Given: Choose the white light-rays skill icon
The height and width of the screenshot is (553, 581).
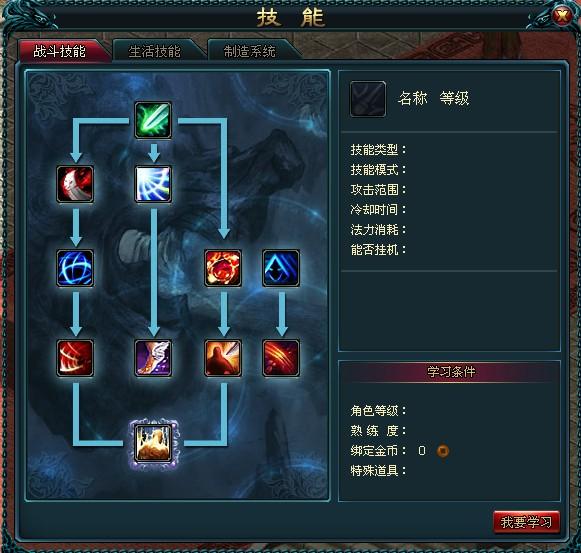Looking at the screenshot, I should [153, 184].
